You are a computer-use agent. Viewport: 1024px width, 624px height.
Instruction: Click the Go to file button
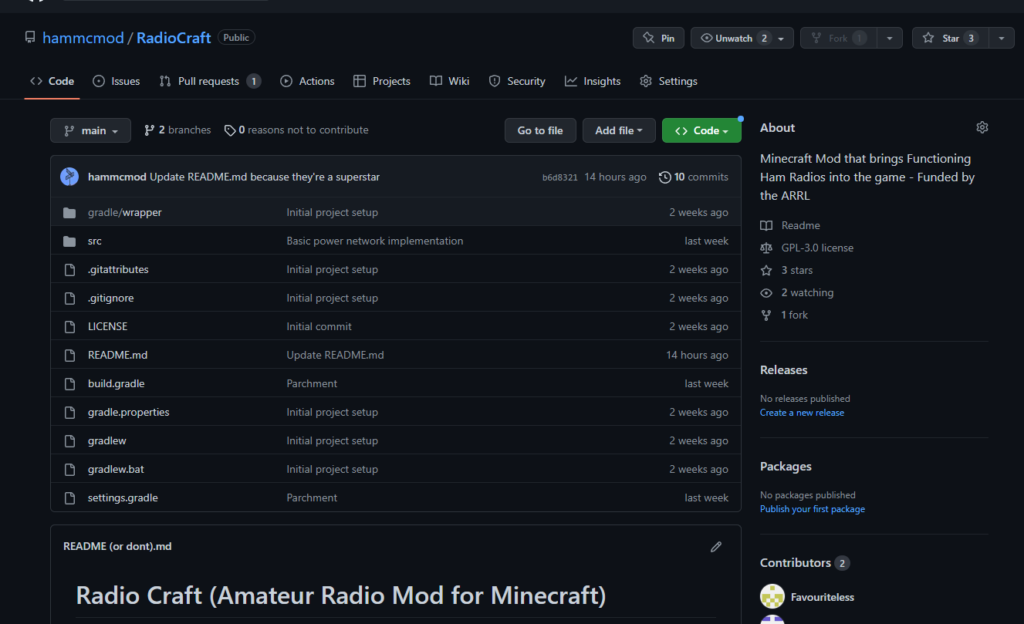click(540, 131)
